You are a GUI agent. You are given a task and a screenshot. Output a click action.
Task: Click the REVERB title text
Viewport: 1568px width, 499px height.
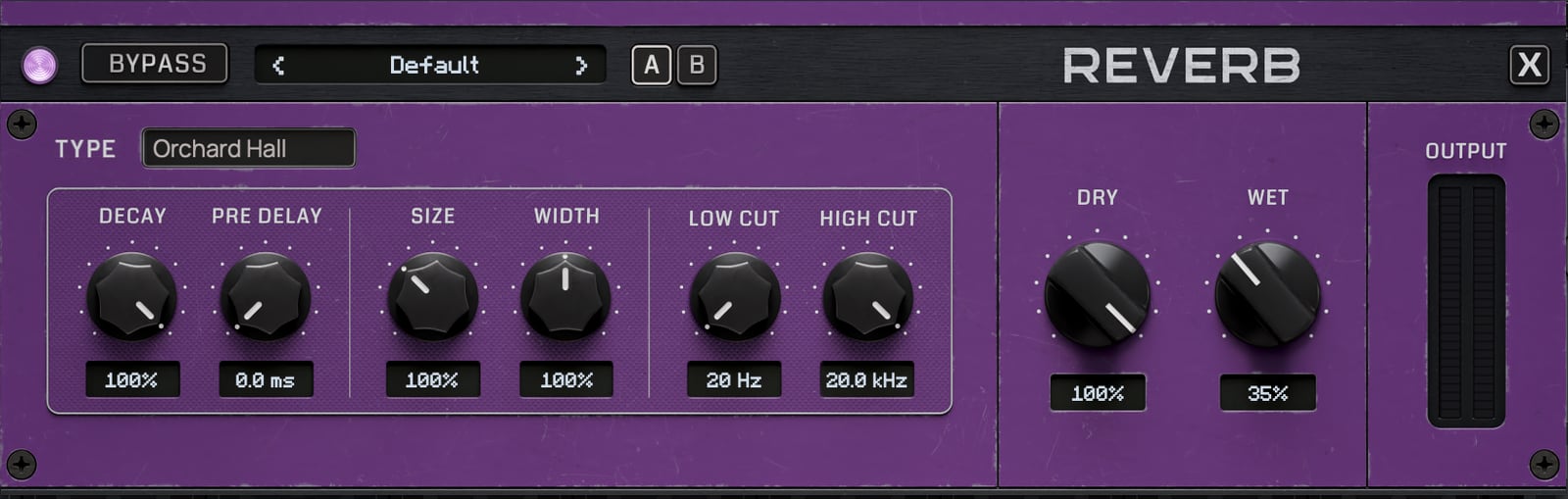pos(1182,66)
